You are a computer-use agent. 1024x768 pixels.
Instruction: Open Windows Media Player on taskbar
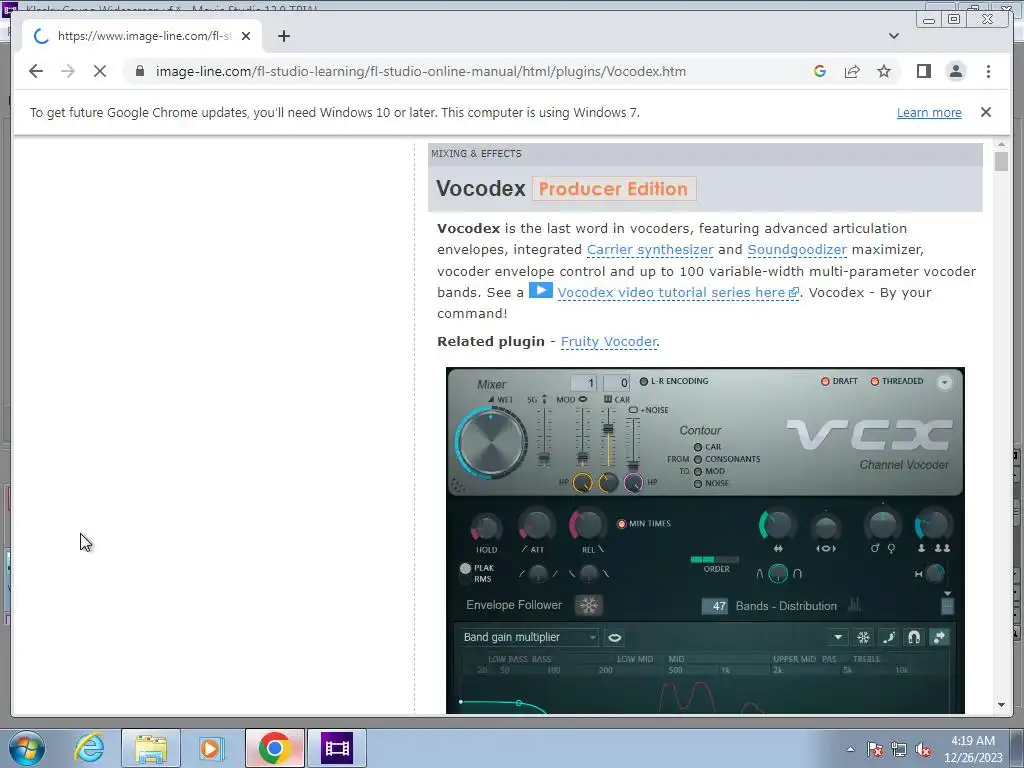(x=210, y=748)
